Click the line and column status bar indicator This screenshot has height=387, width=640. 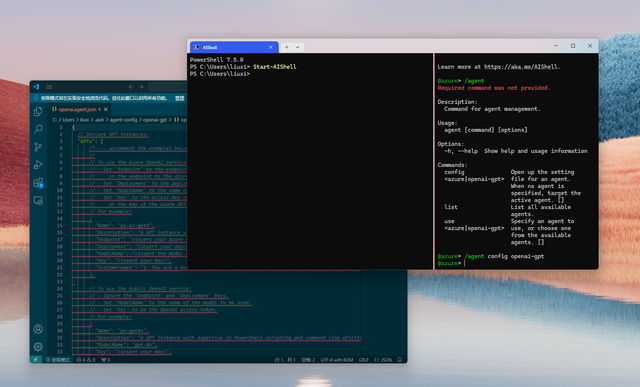click(285, 360)
